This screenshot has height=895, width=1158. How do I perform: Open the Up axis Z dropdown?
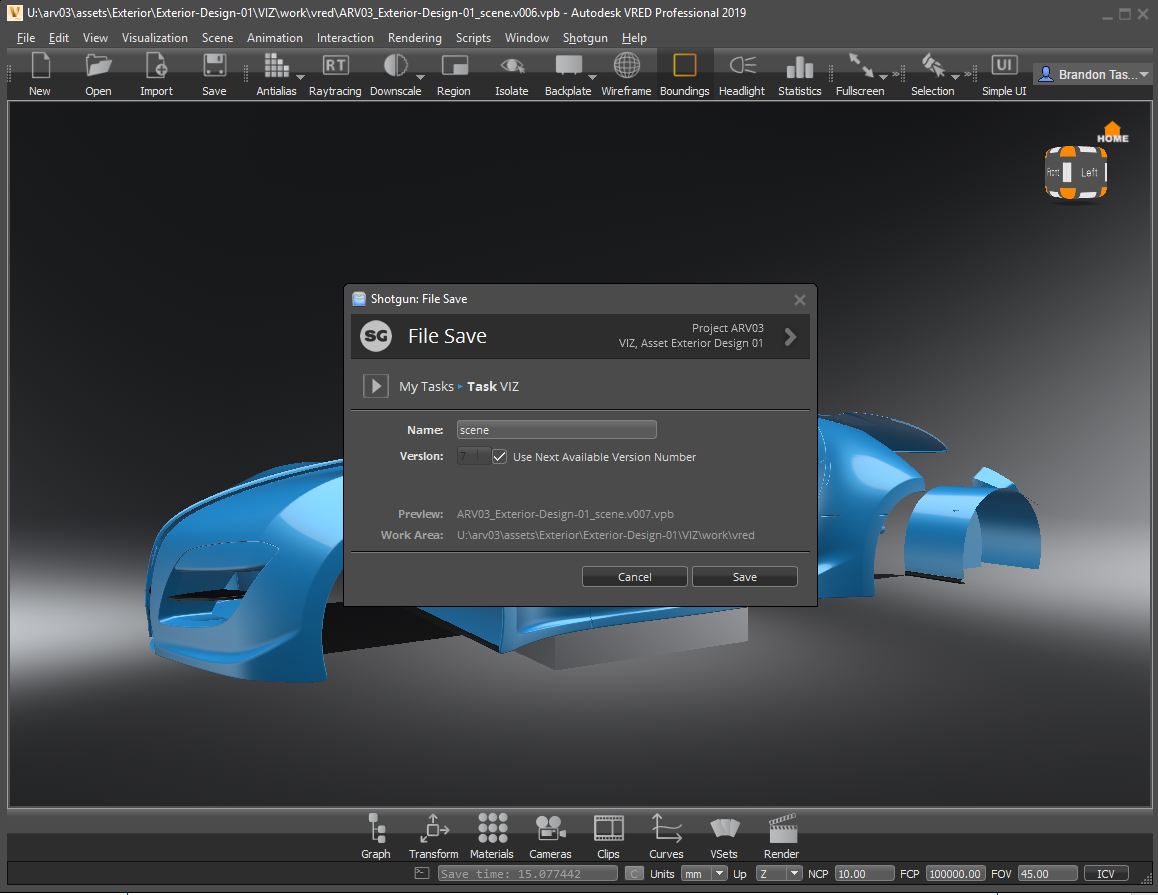[x=779, y=873]
